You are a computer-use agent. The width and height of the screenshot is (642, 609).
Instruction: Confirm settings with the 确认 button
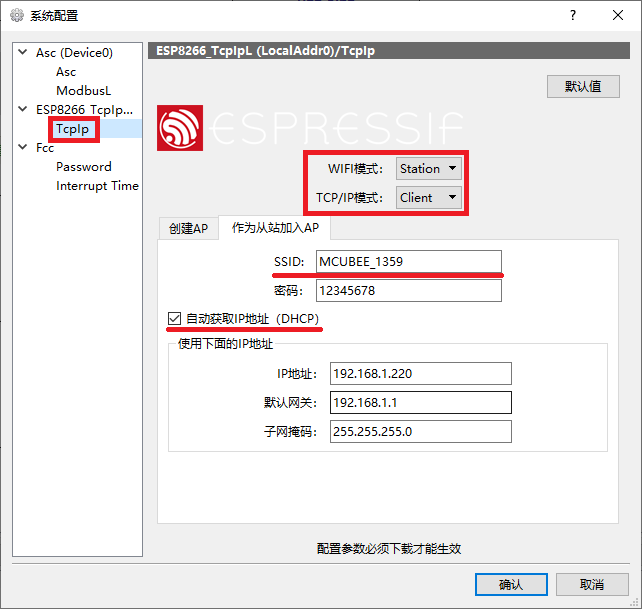511,584
